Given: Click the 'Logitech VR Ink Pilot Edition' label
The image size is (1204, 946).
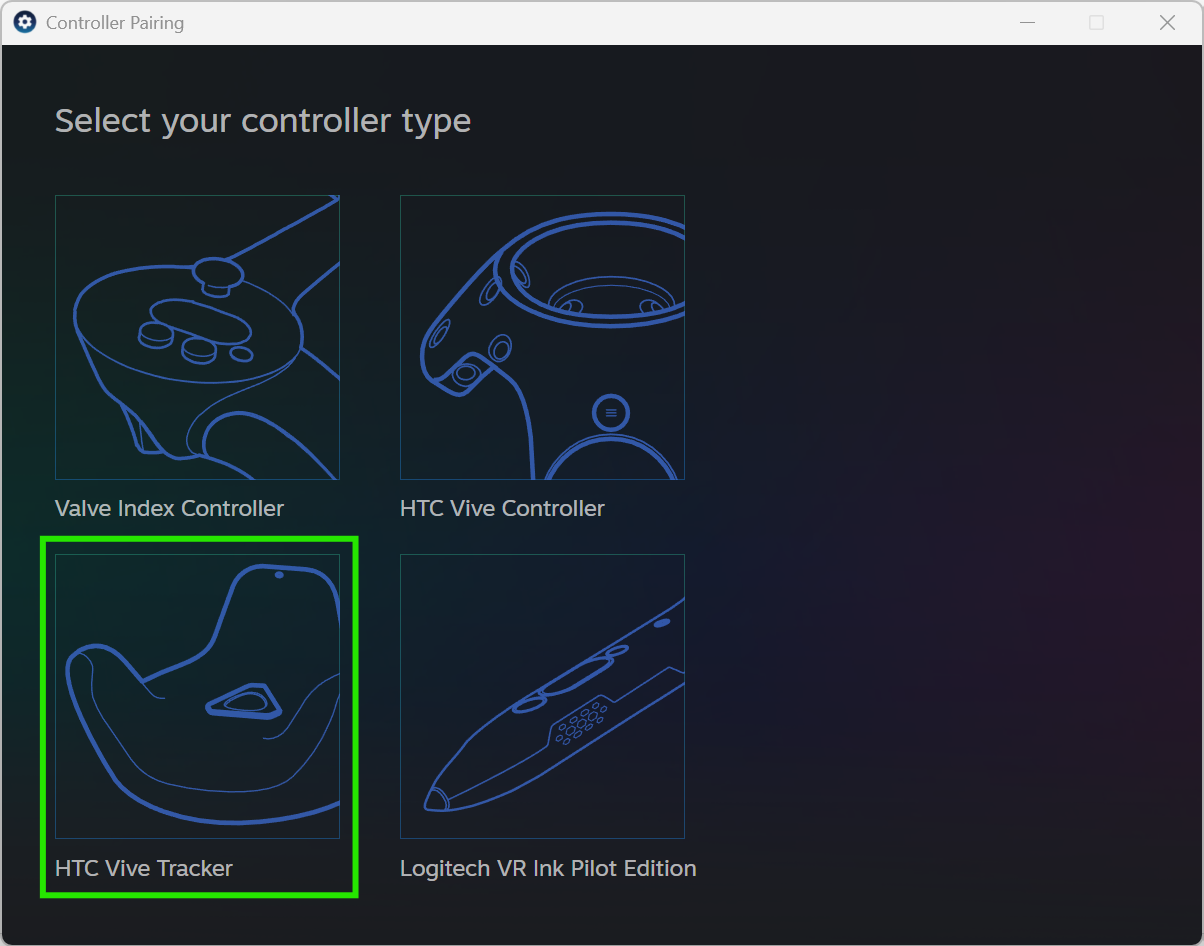Looking at the screenshot, I should point(548,868).
